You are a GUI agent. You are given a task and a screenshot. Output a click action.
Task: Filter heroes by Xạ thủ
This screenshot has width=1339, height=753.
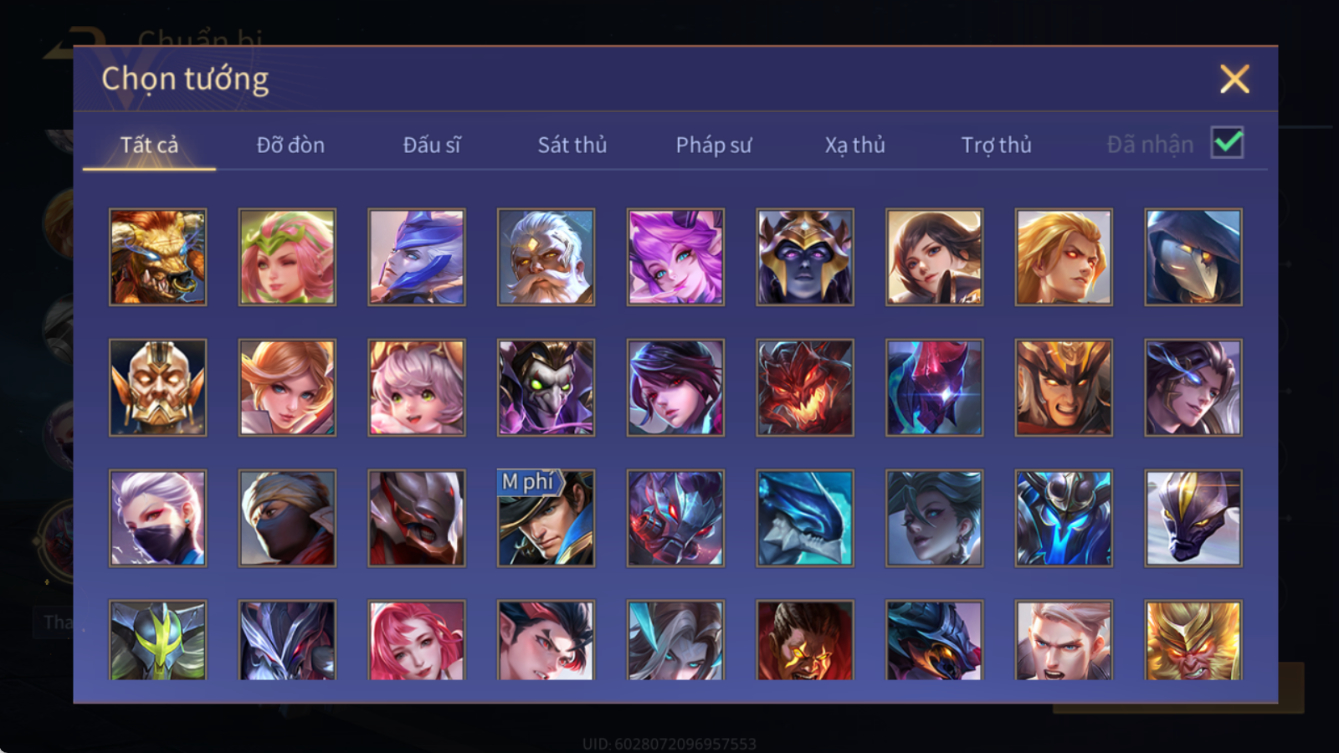855,145
